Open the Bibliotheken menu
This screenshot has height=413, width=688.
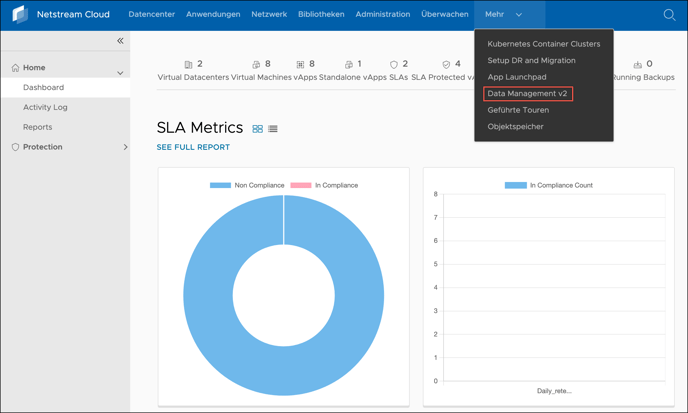[321, 14]
